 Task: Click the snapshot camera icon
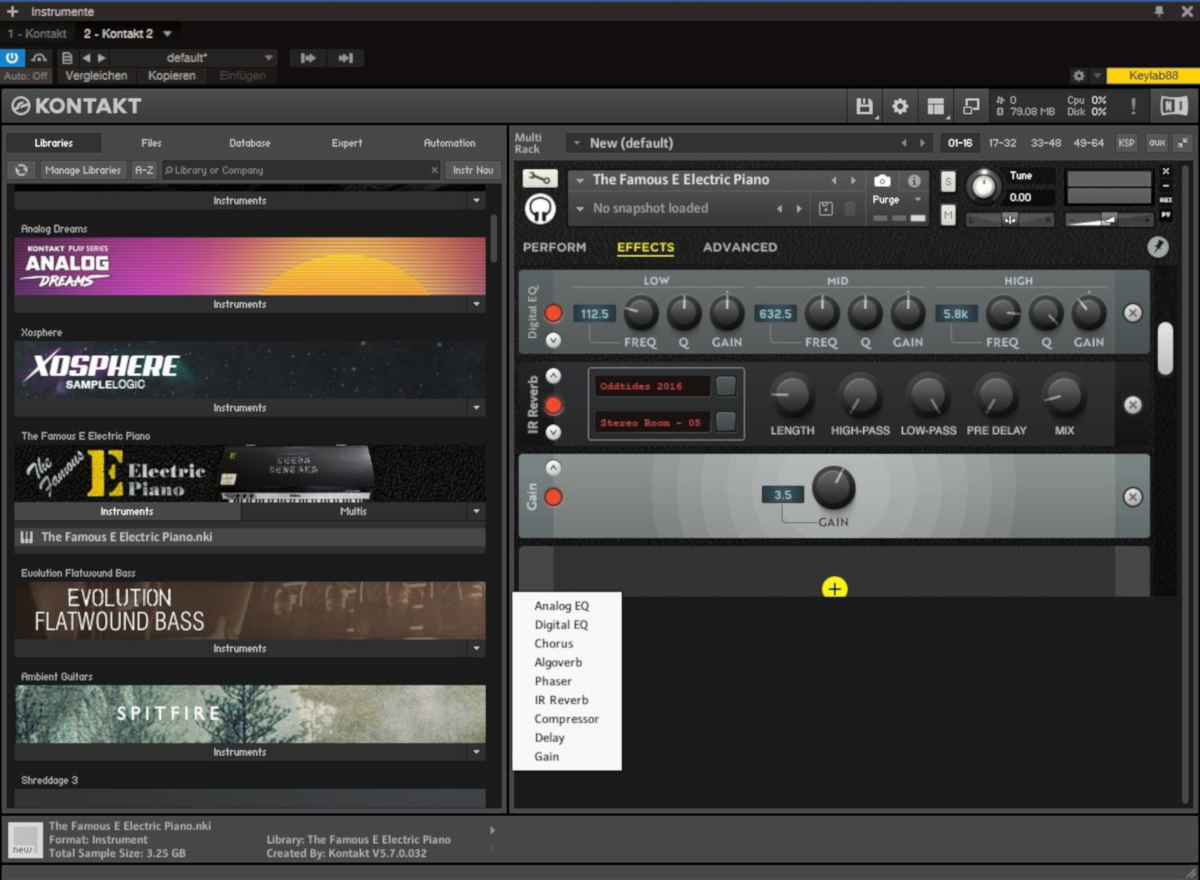click(882, 180)
